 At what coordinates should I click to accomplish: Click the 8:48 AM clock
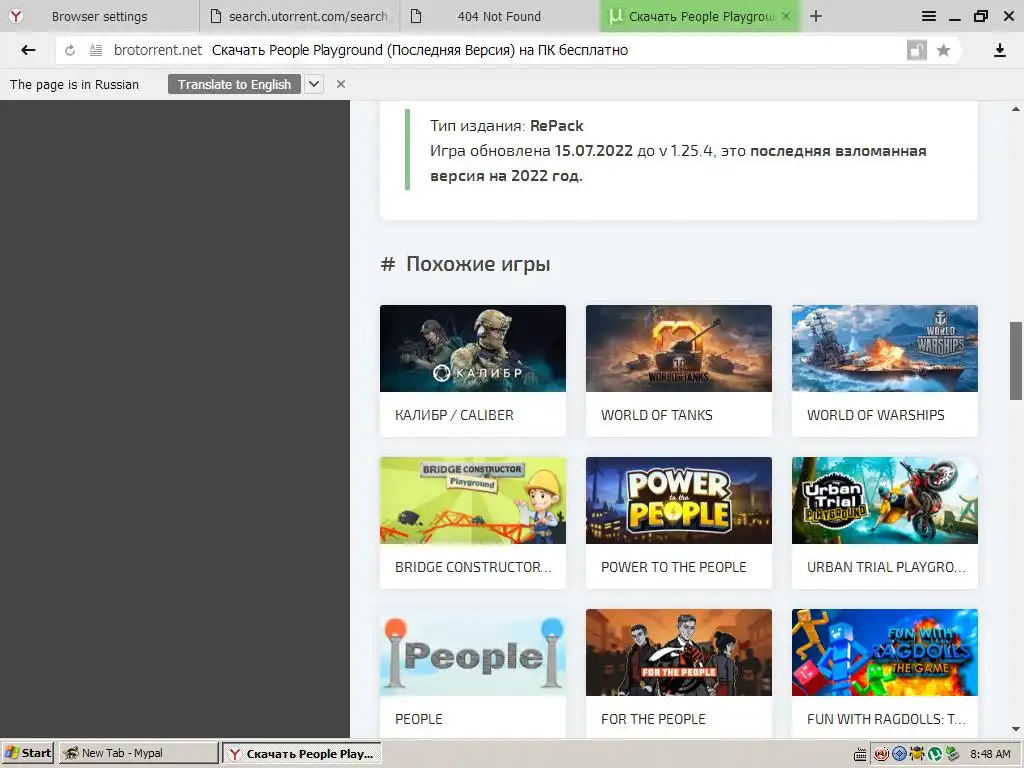[x=990, y=754]
